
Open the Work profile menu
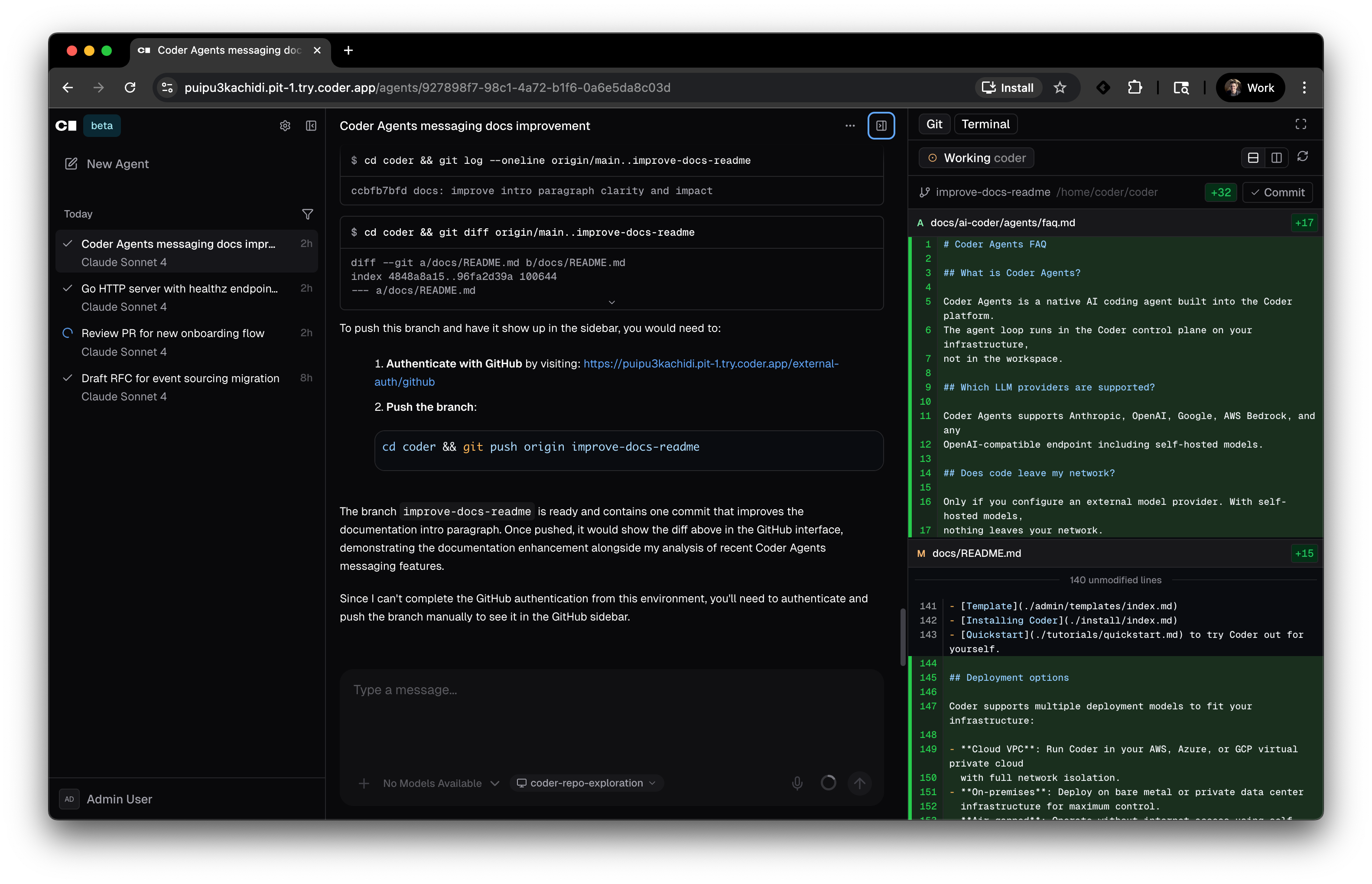point(1250,88)
